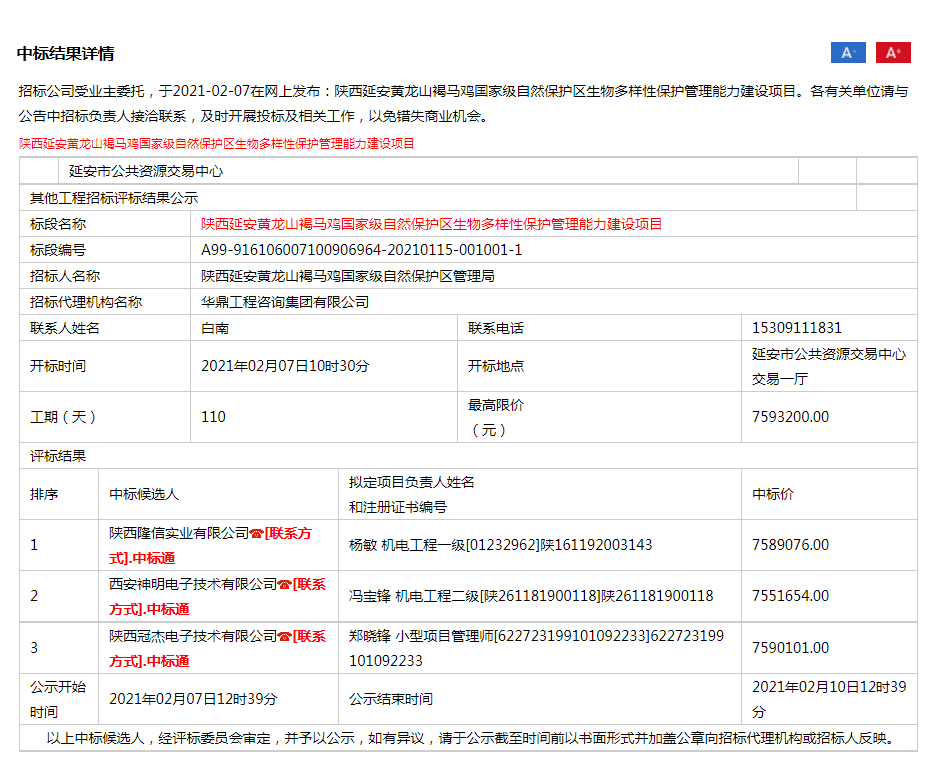This screenshot has width=939, height=774.
Task: Click the 中标结果详情 page heading
Action: [x=66, y=53]
